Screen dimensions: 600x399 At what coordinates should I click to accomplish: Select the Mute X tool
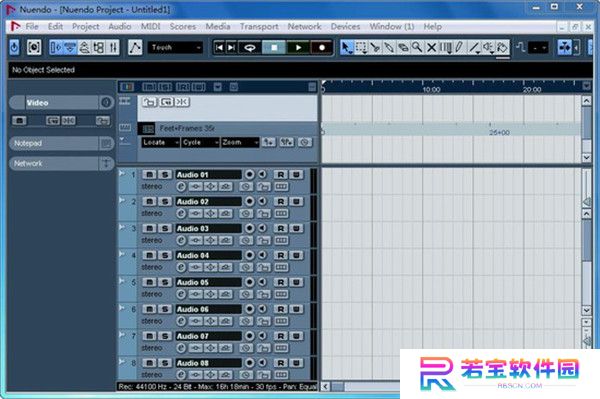[431, 47]
